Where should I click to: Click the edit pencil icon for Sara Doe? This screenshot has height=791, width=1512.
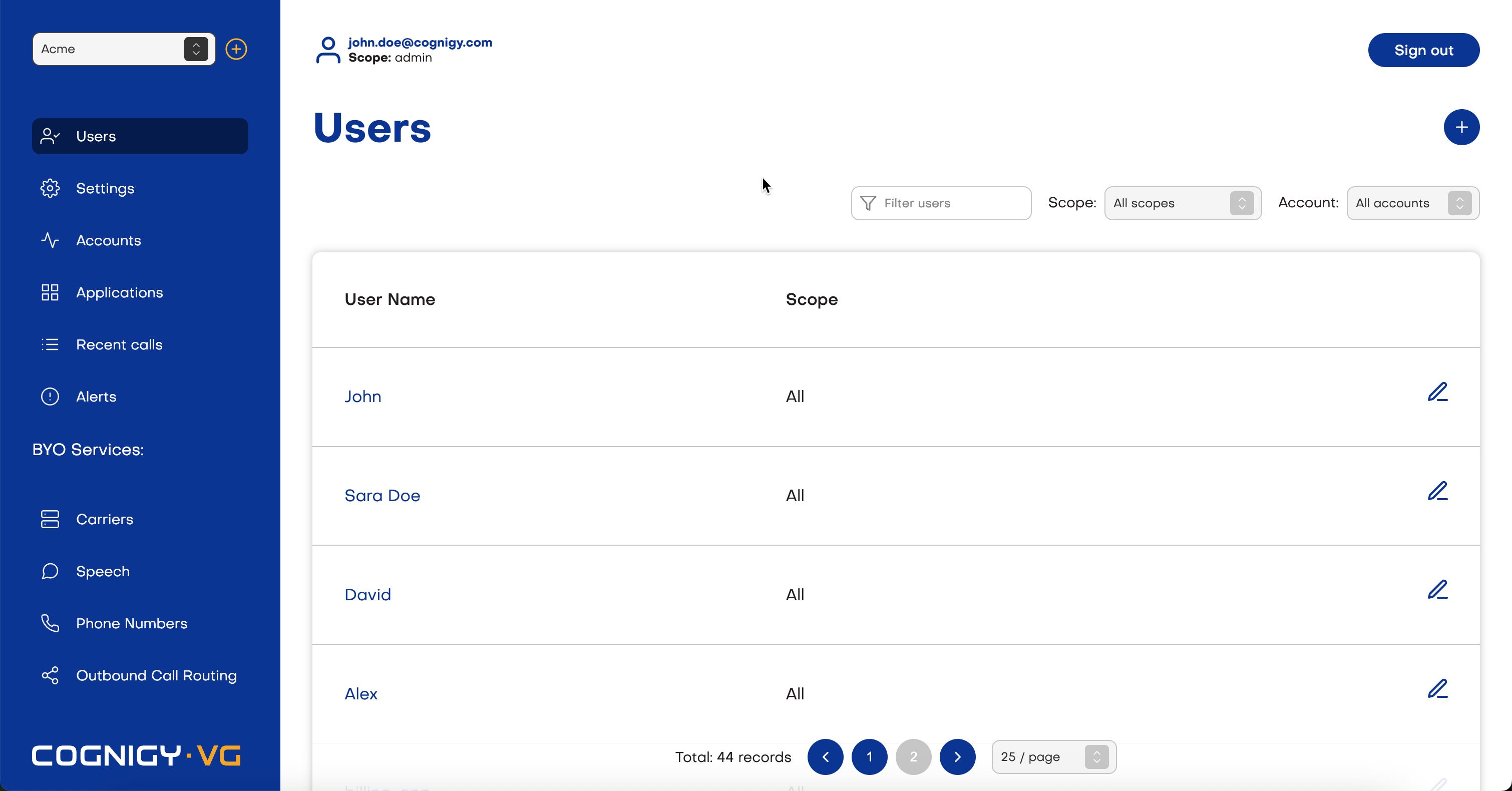pyautogui.click(x=1437, y=491)
